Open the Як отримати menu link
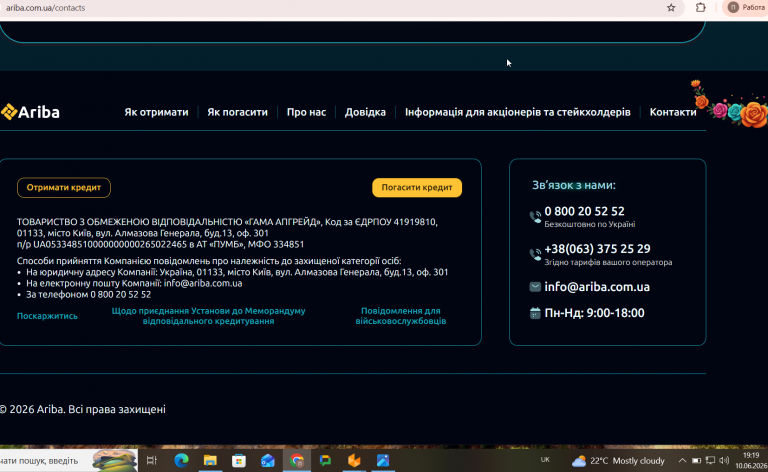Screen dimensions: 768x472 point(156,112)
